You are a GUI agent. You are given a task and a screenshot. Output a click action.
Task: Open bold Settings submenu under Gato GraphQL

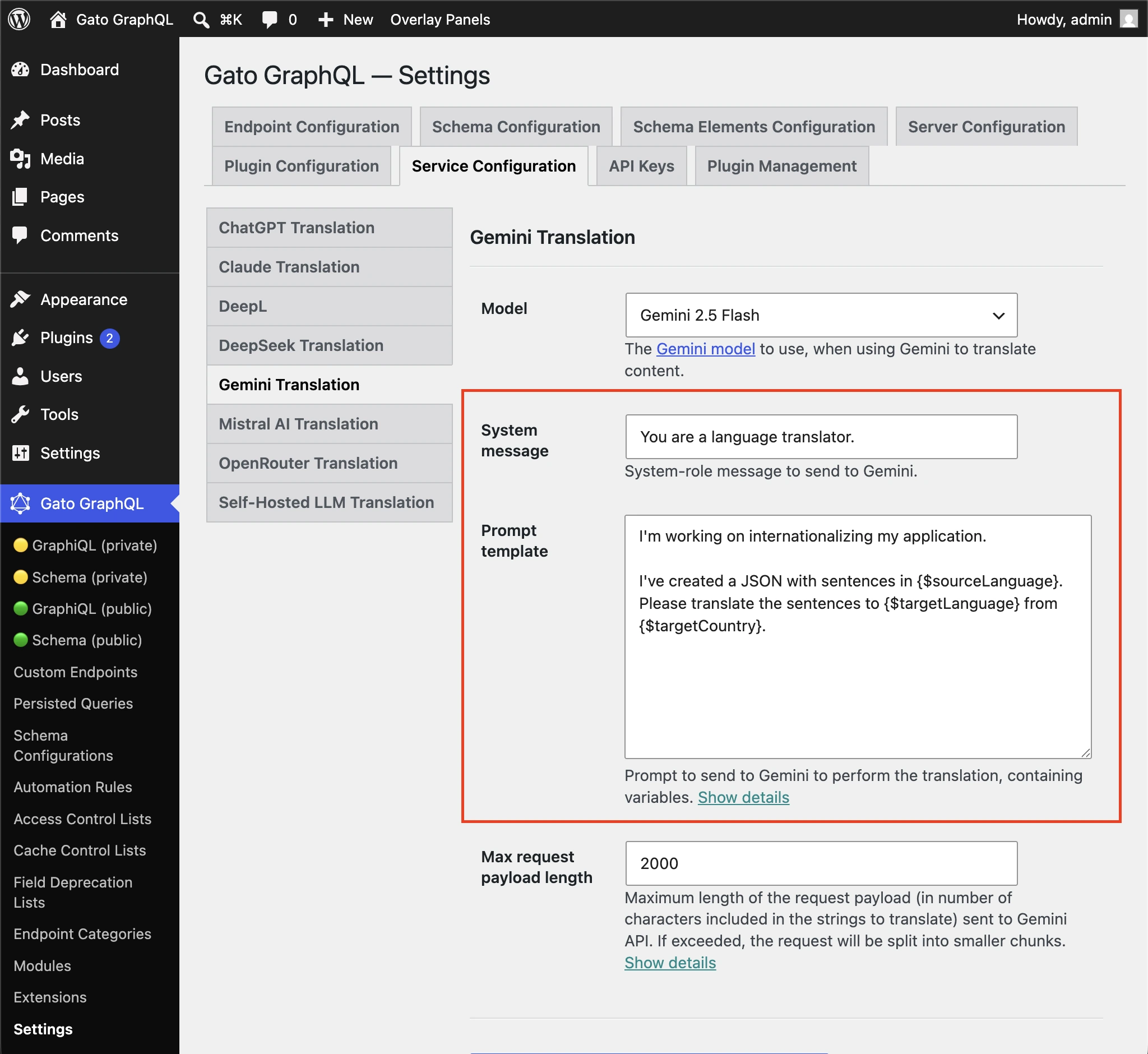[x=43, y=1029]
